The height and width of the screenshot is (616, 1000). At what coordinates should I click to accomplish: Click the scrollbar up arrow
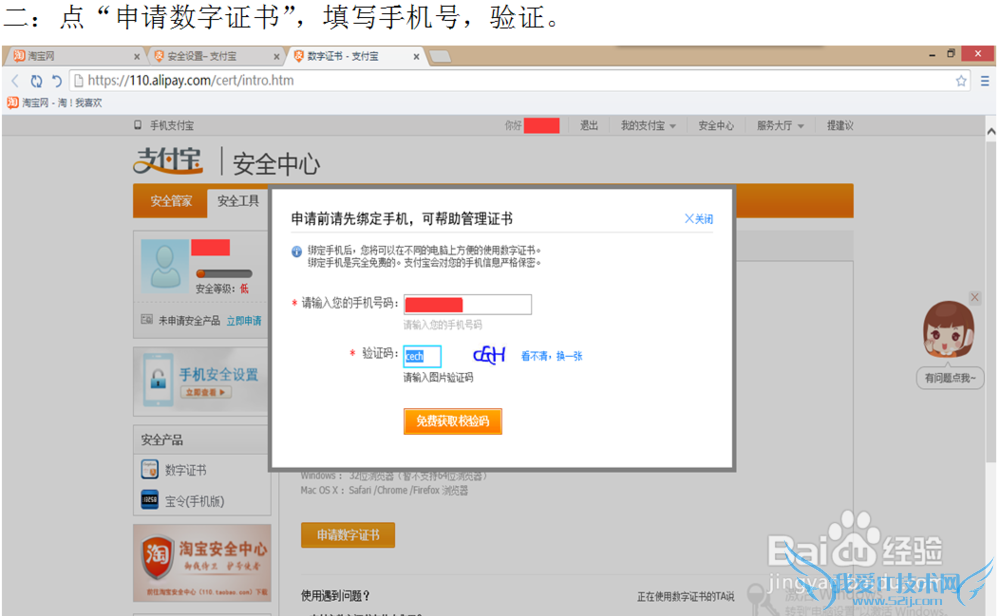(991, 132)
